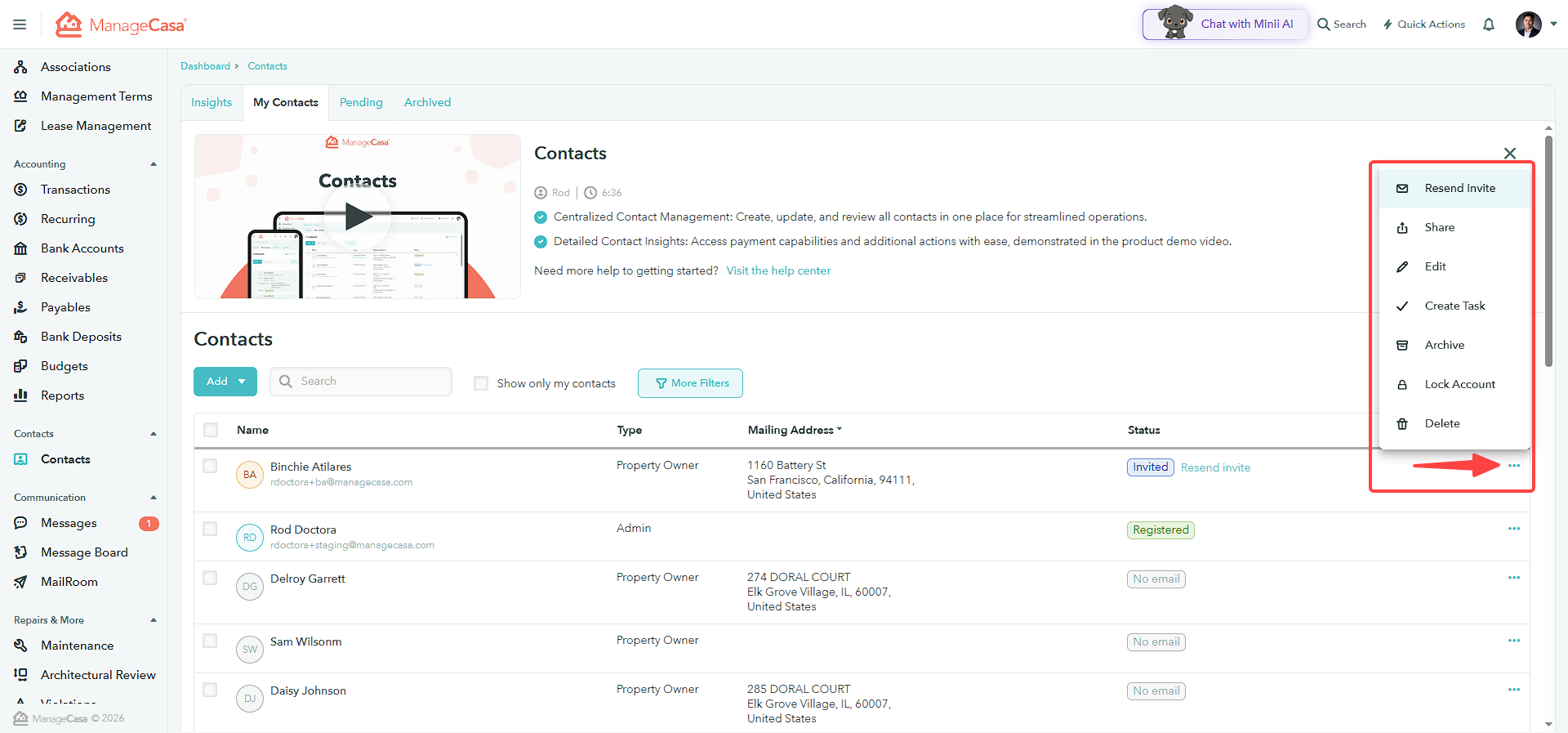Open the hamburger navigation menu
This screenshot has height=733, width=1568.
[20, 25]
